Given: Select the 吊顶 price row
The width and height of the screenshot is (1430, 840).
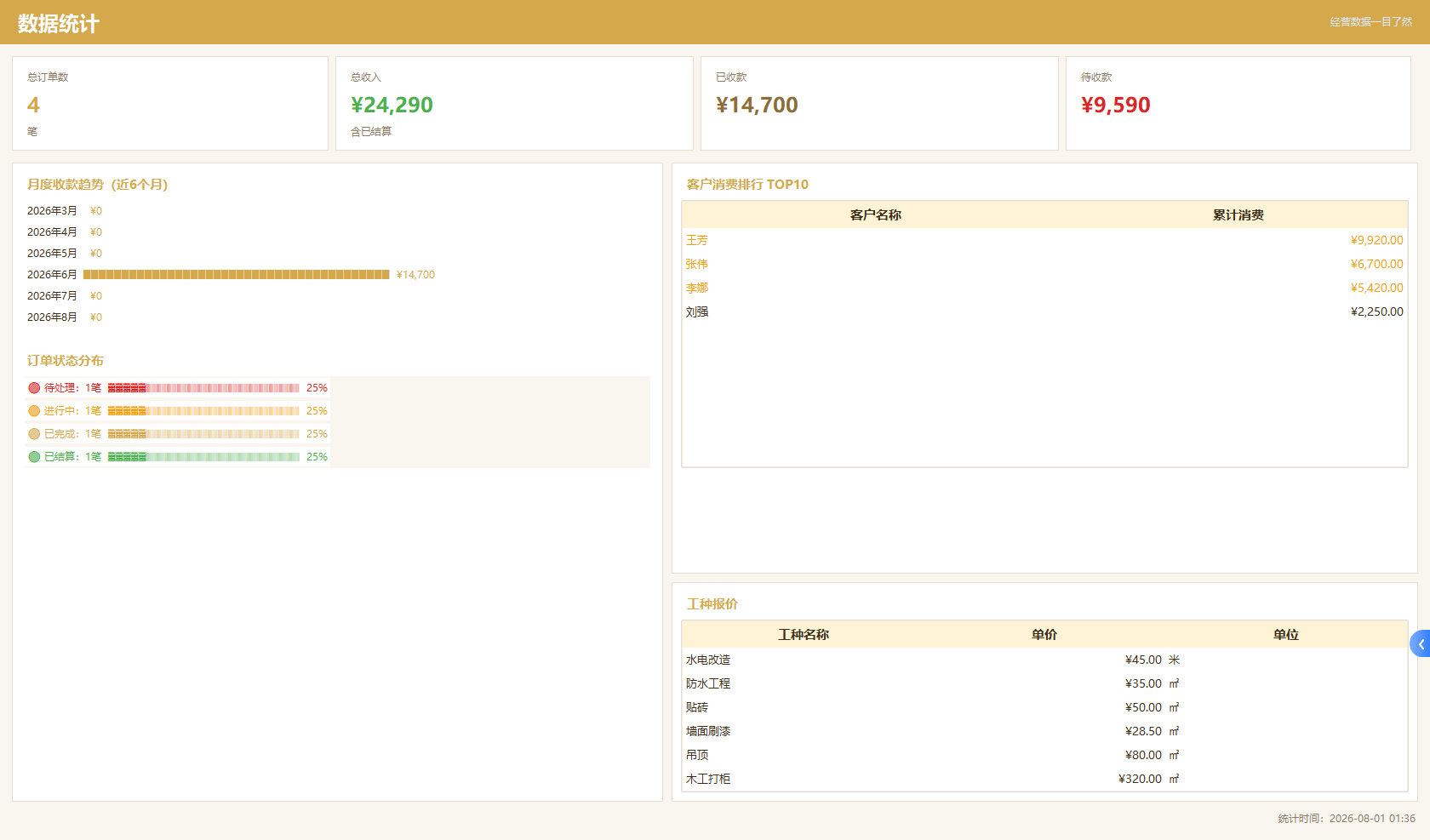Looking at the screenshot, I should pos(1044,755).
